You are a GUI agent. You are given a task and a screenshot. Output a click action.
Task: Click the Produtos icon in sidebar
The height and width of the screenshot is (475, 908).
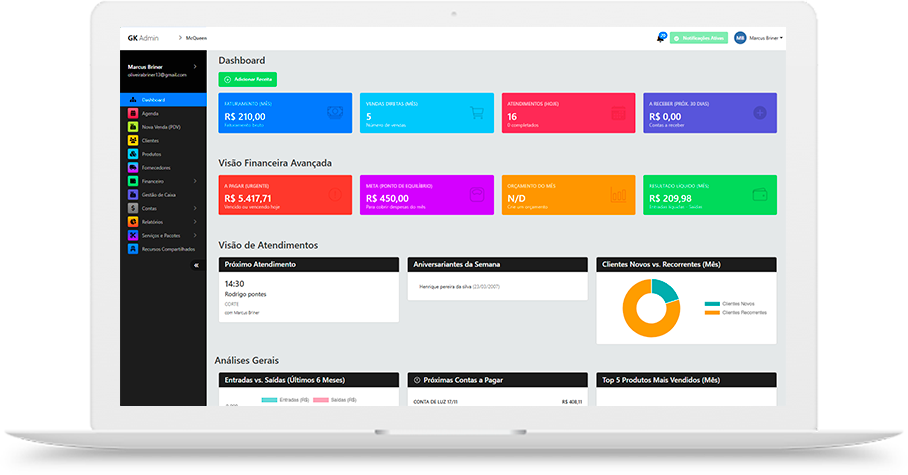point(132,154)
